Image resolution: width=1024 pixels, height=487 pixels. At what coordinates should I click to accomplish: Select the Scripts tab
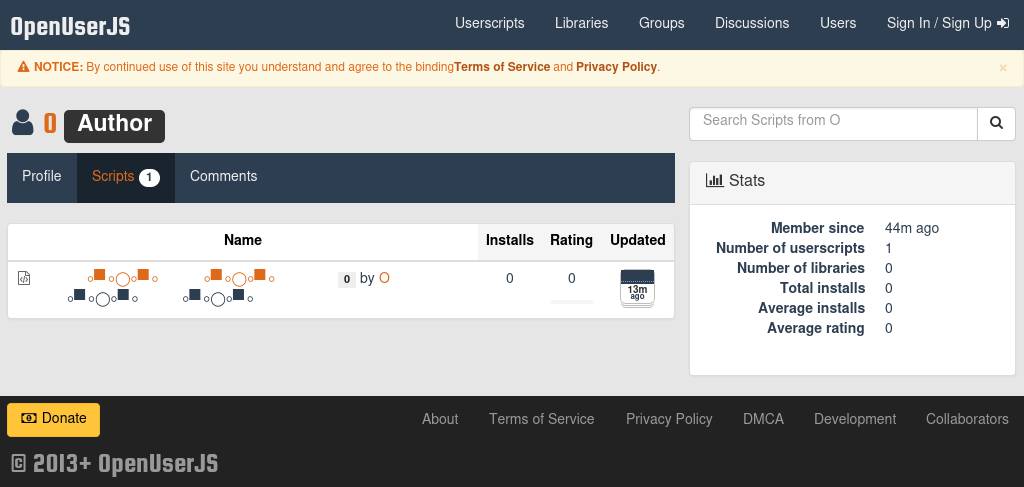pyautogui.click(x=125, y=177)
